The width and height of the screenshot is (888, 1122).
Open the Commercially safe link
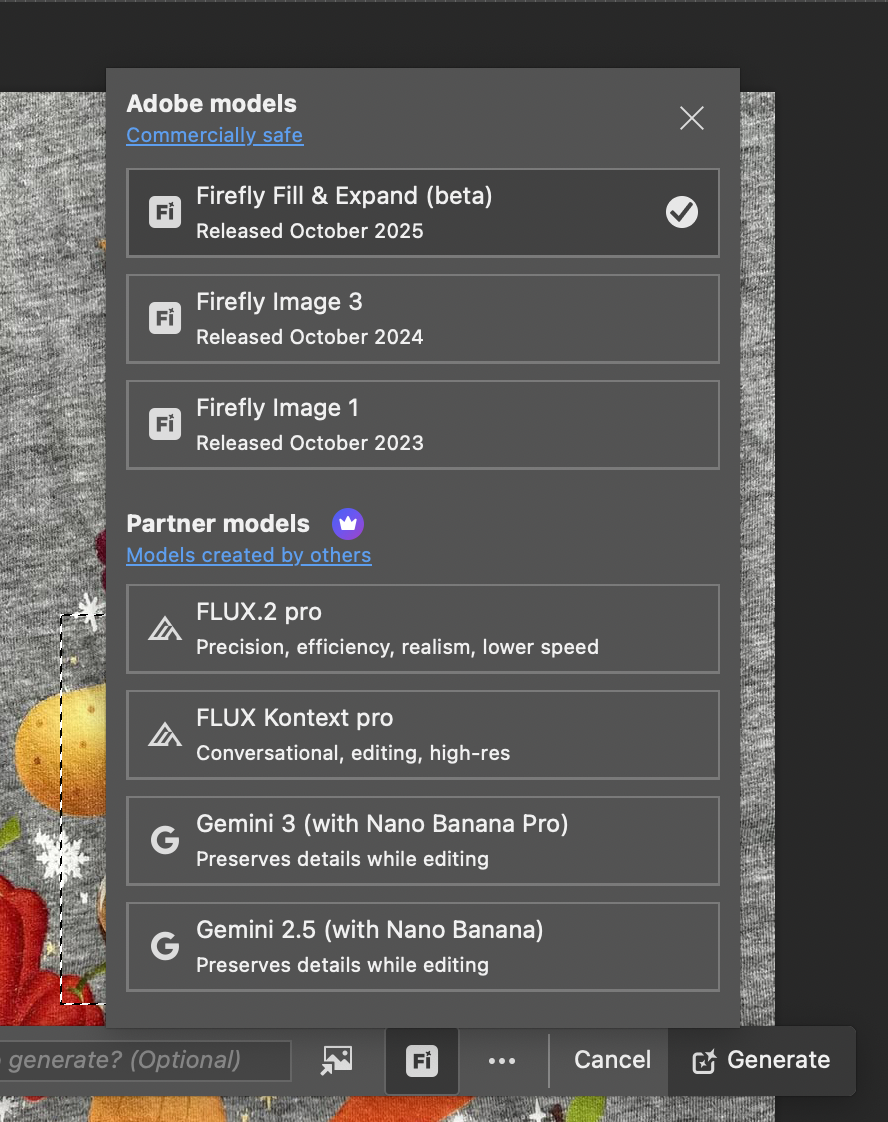point(214,135)
